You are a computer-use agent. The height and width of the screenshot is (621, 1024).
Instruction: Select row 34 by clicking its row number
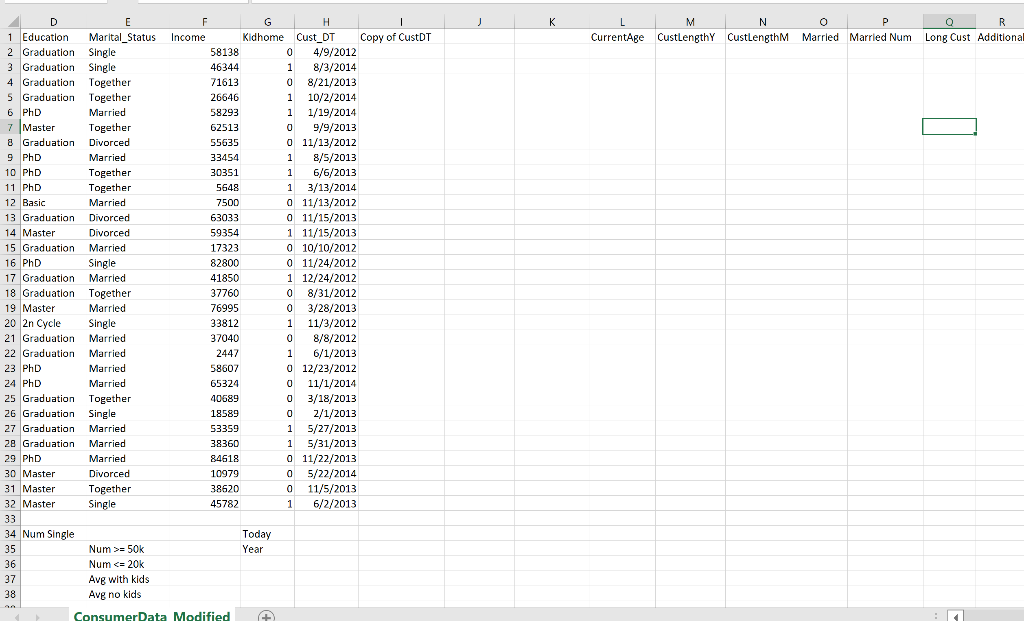pyautogui.click(x=8, y=534)
